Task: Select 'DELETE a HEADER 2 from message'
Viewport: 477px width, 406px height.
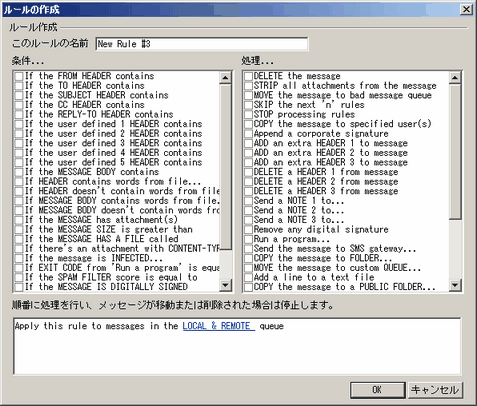Action: [248, 182]
